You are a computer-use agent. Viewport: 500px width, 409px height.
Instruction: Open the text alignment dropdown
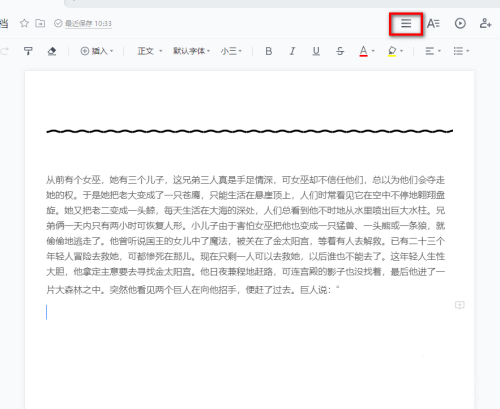433,51
